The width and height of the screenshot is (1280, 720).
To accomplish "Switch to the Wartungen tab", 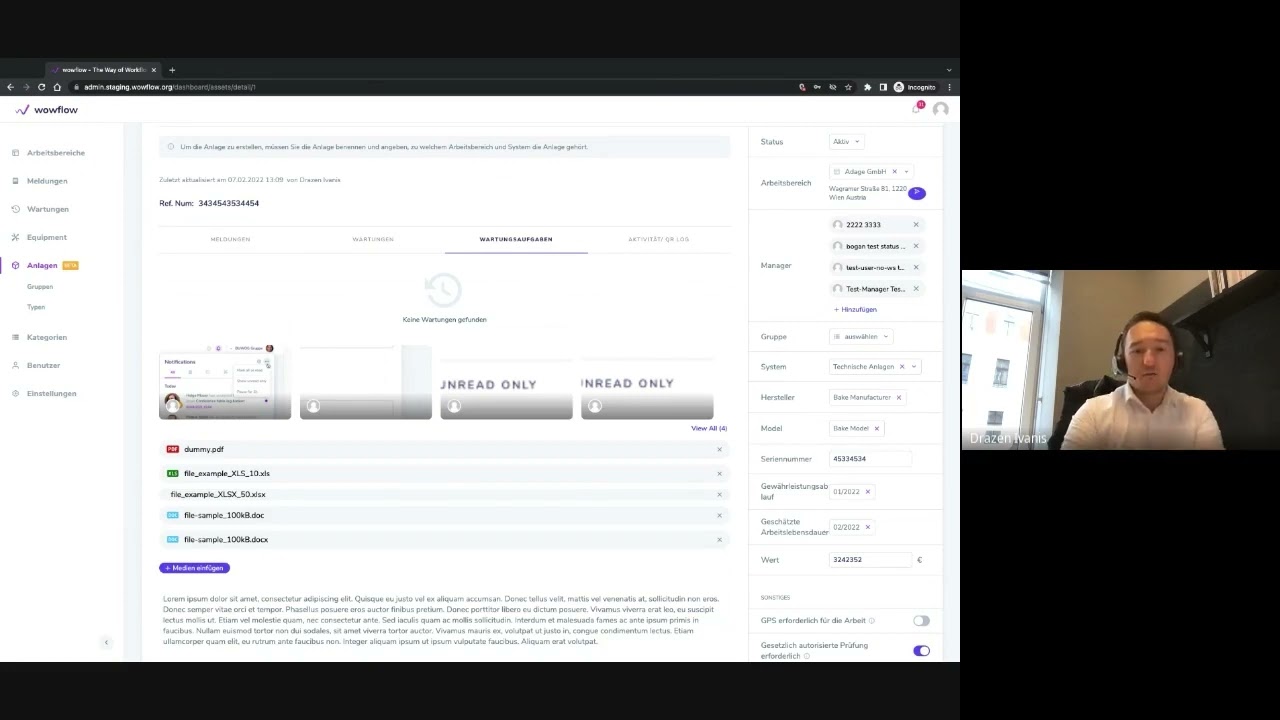I will coord(373,239).
